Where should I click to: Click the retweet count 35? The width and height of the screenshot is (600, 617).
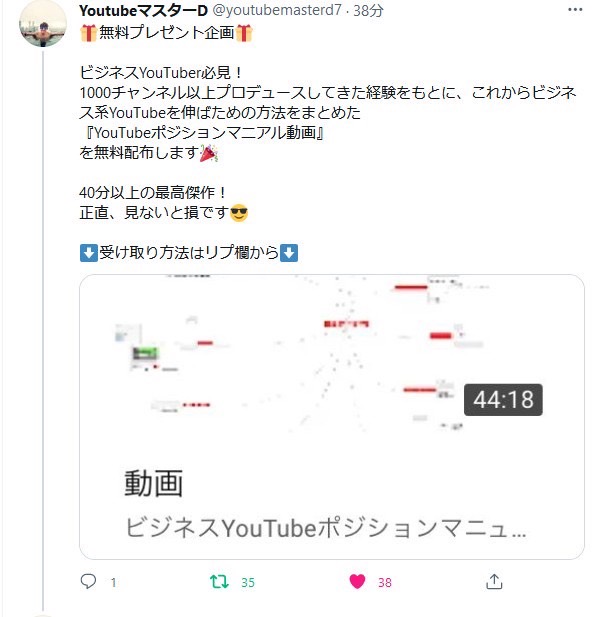tap(248, 582)
